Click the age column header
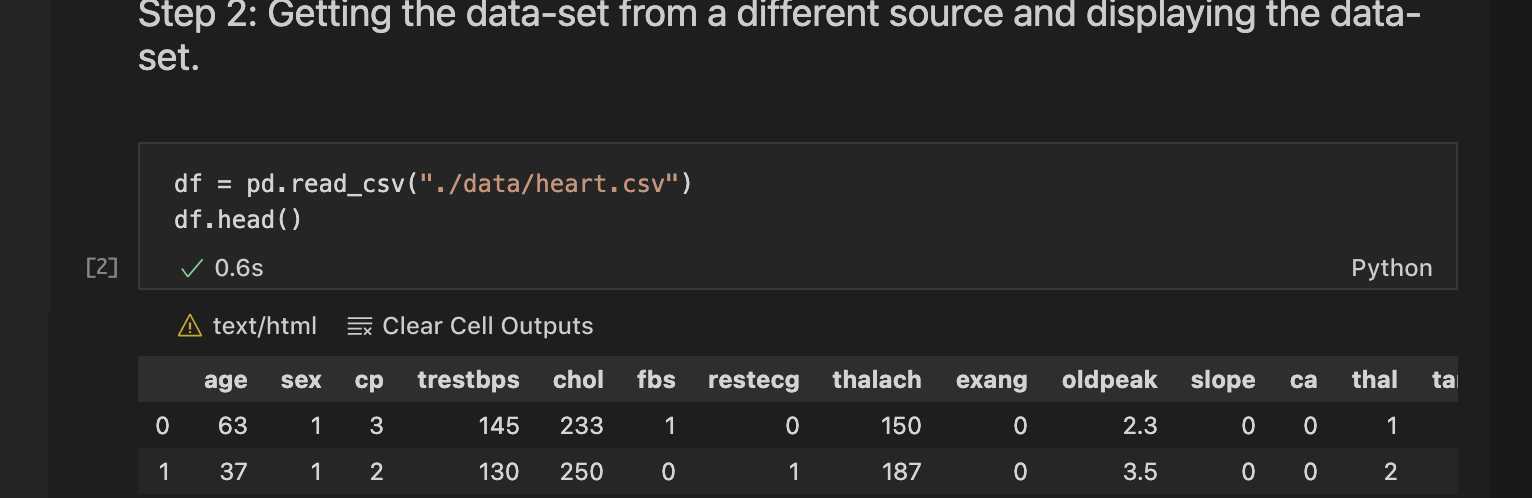 tap(225, 380)
